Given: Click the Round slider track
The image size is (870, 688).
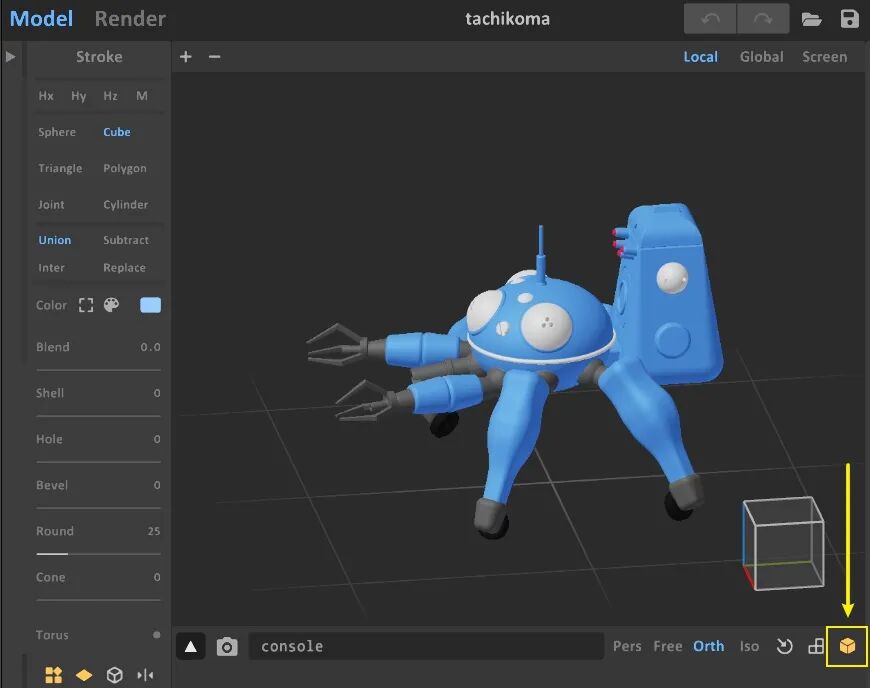Looking at the screenshot, I should 98,554.
